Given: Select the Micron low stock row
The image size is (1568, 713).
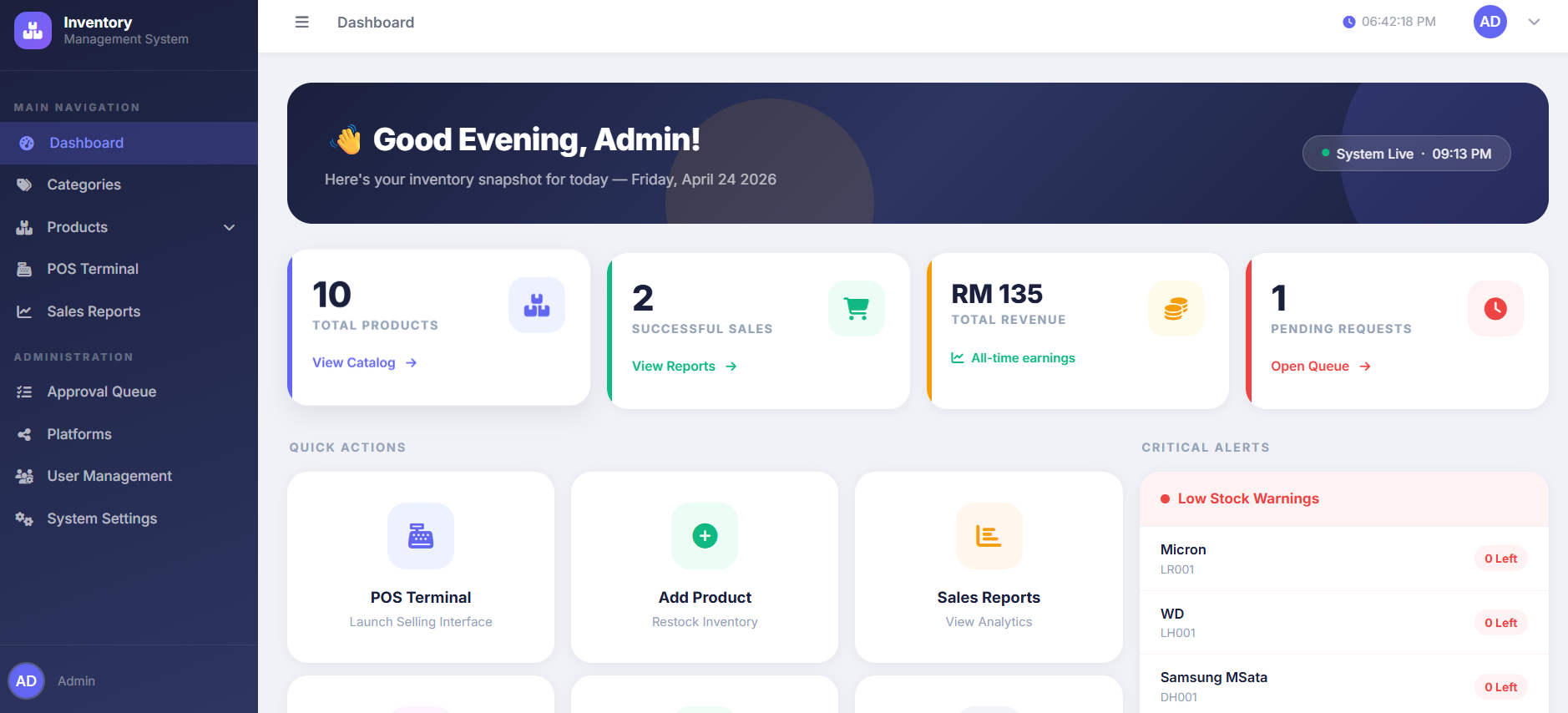Looking at the screenshot, I should [1344, 559].
